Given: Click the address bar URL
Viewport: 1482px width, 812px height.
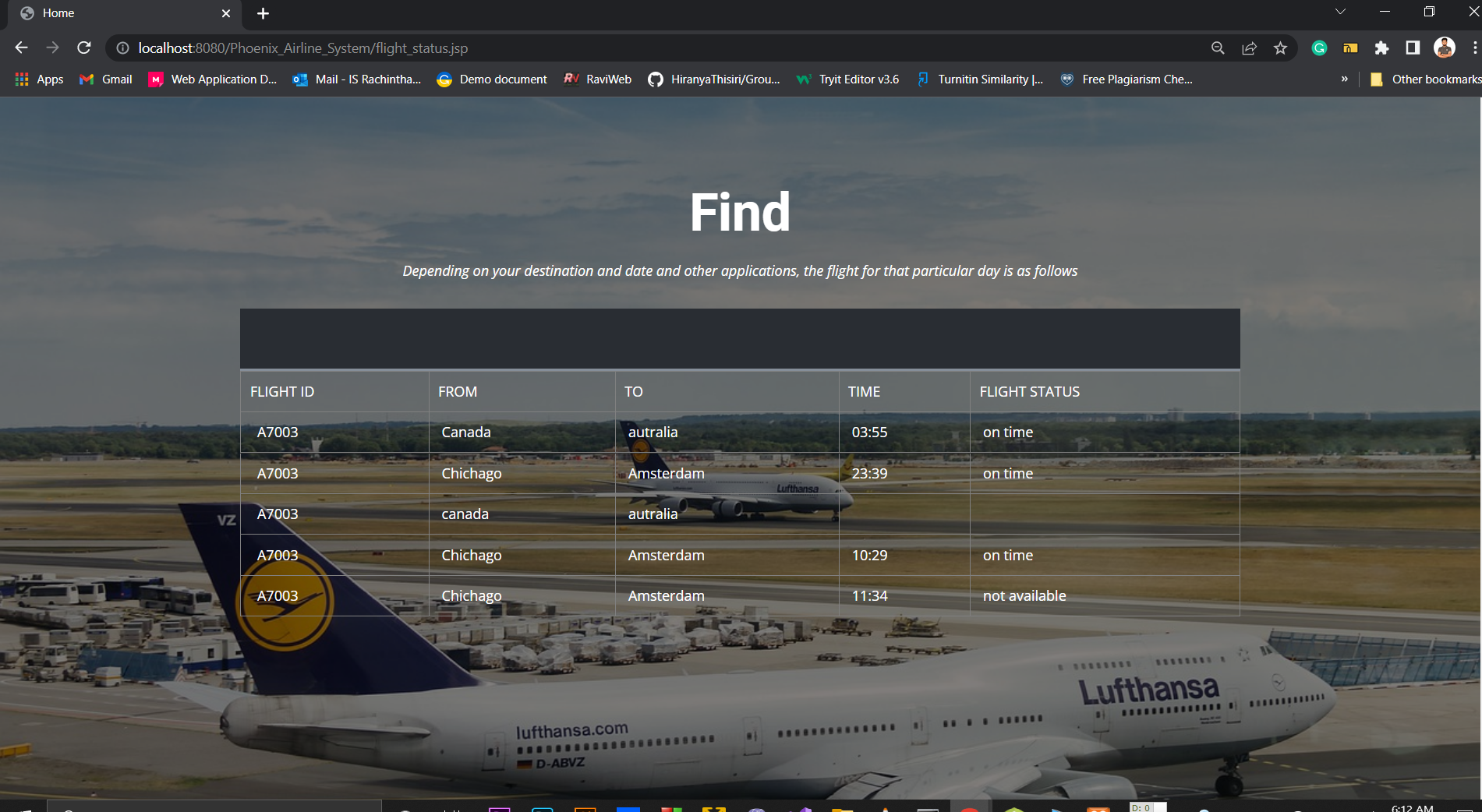Looking at the screenshot, I should tap(302, 48).
